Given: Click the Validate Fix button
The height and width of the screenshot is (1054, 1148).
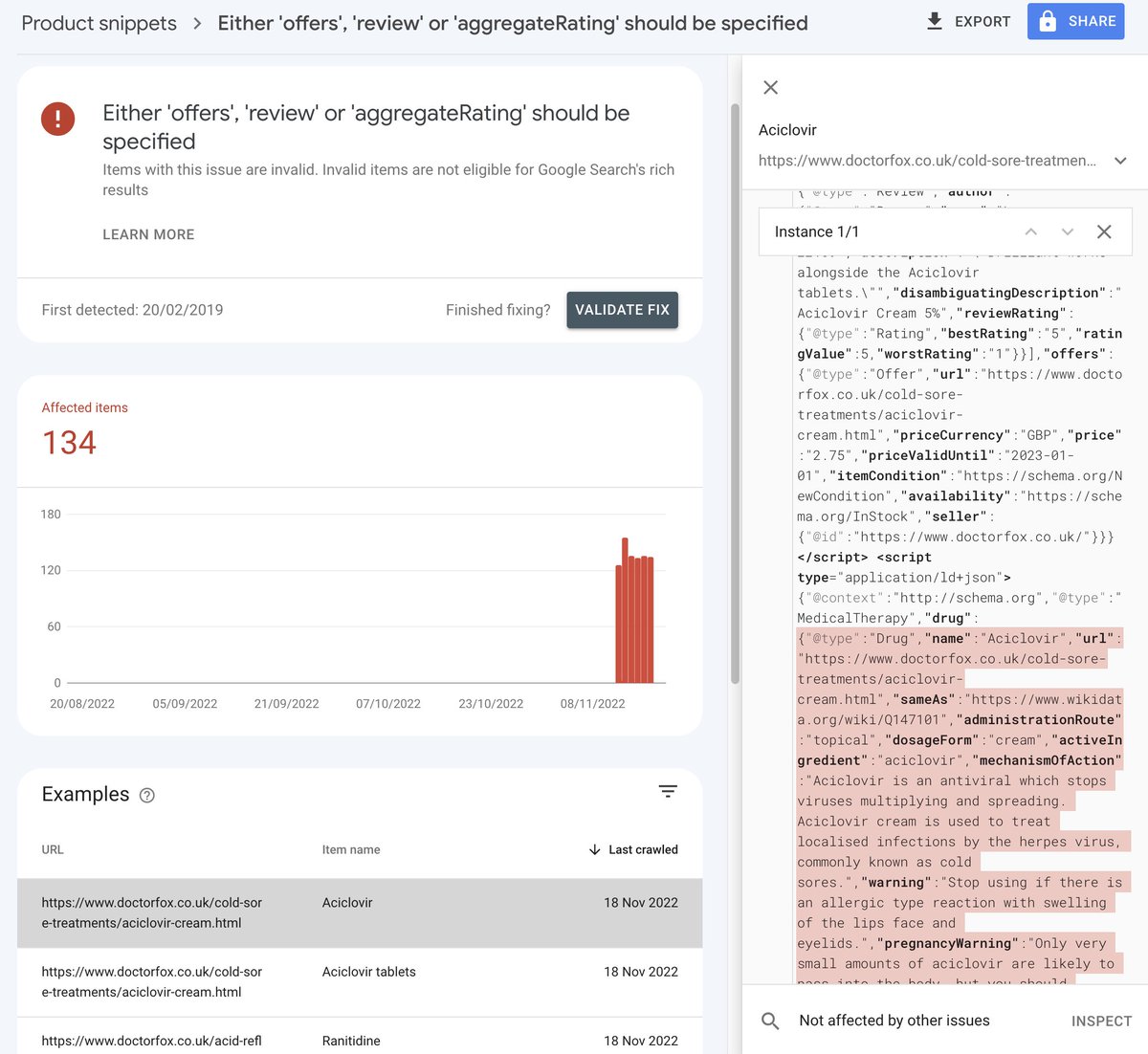Looking at the screenshot, I should 622,310.
